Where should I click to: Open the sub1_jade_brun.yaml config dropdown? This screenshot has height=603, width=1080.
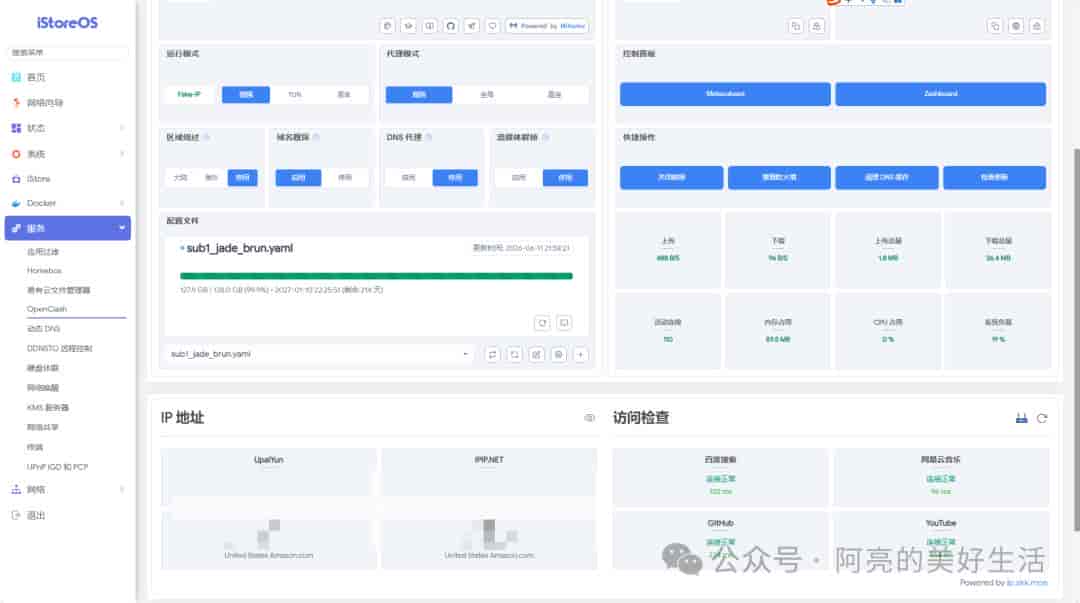(x=319, y=354)
